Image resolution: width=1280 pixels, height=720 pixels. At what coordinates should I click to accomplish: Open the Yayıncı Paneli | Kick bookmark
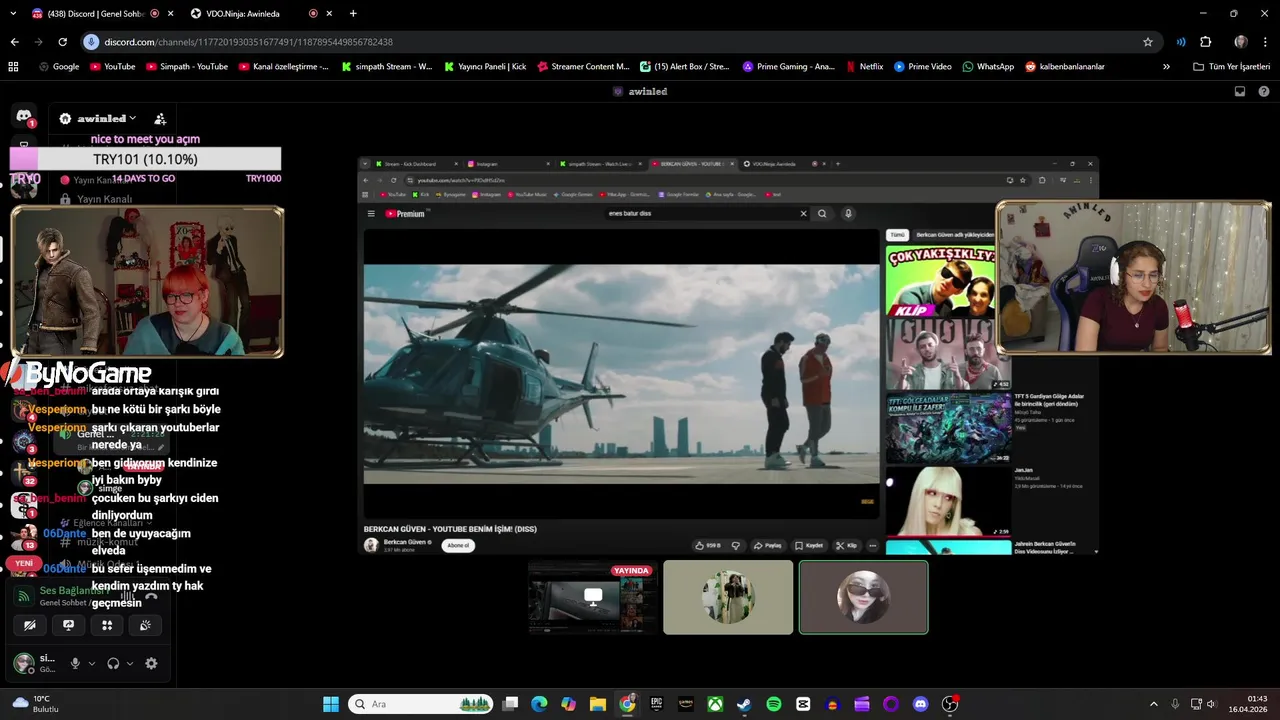pyautogui.click(x=484, y=67)
